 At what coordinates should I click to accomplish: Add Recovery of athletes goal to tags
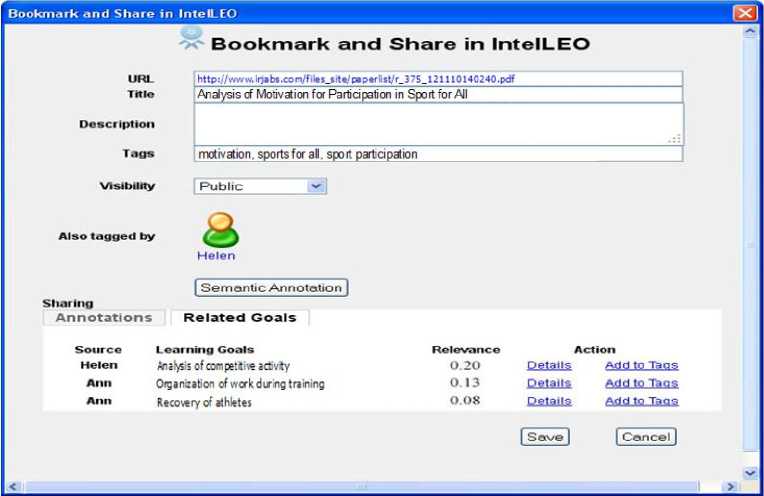642,401
